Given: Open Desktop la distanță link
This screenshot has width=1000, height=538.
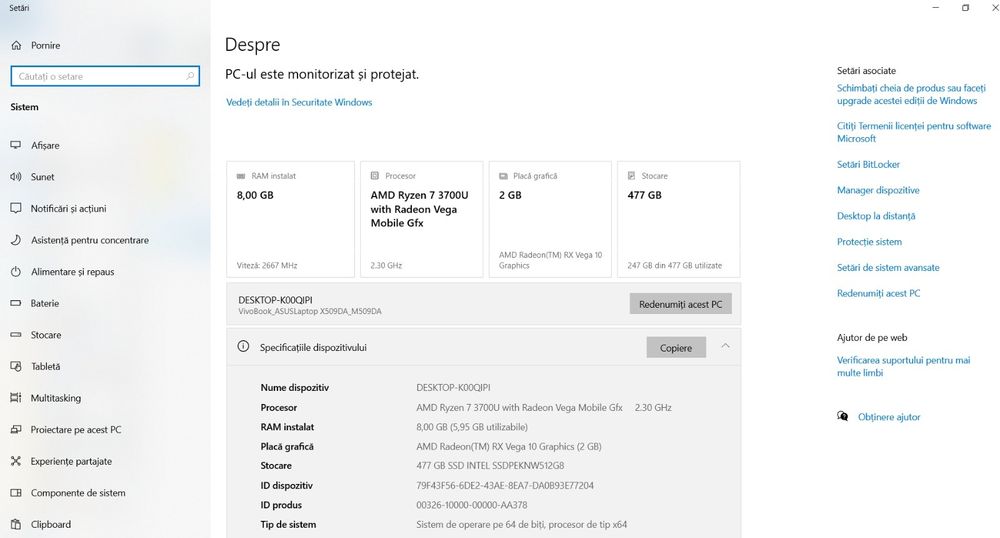Looking at the screenshot, I should click(x=876, y=216).
